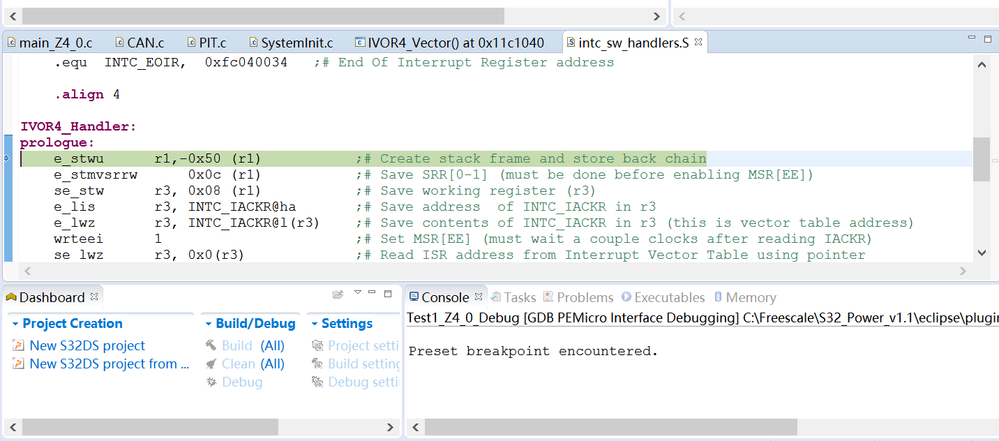Click the Build settings link
The height and width of the screenshot is (441, 999).
[364, 364]
